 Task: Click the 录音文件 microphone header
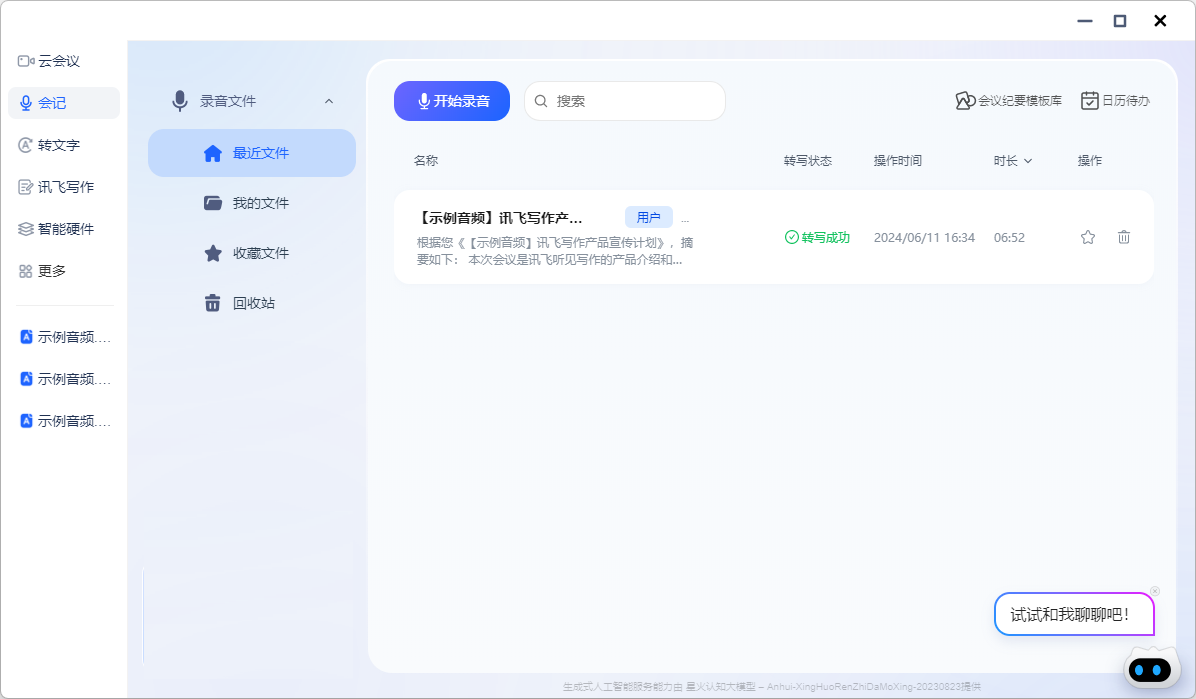(214, 101)
